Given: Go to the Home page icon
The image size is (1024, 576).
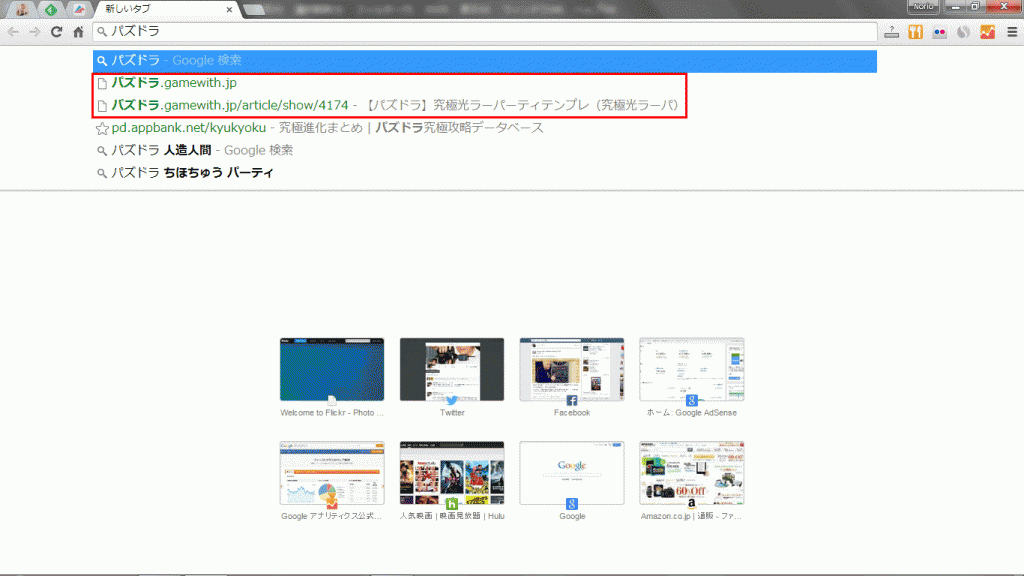Looking at the screenshot, I should [78, 32].
